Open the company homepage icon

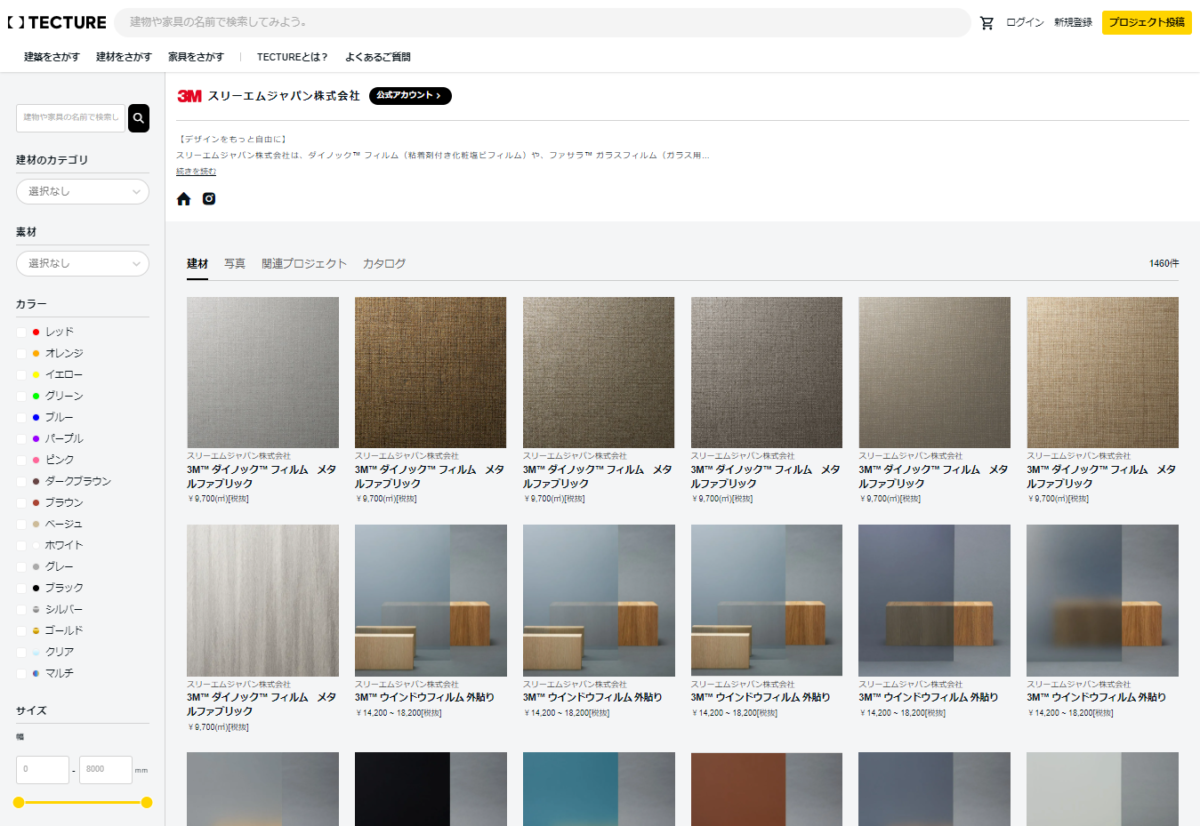(183, 199)
